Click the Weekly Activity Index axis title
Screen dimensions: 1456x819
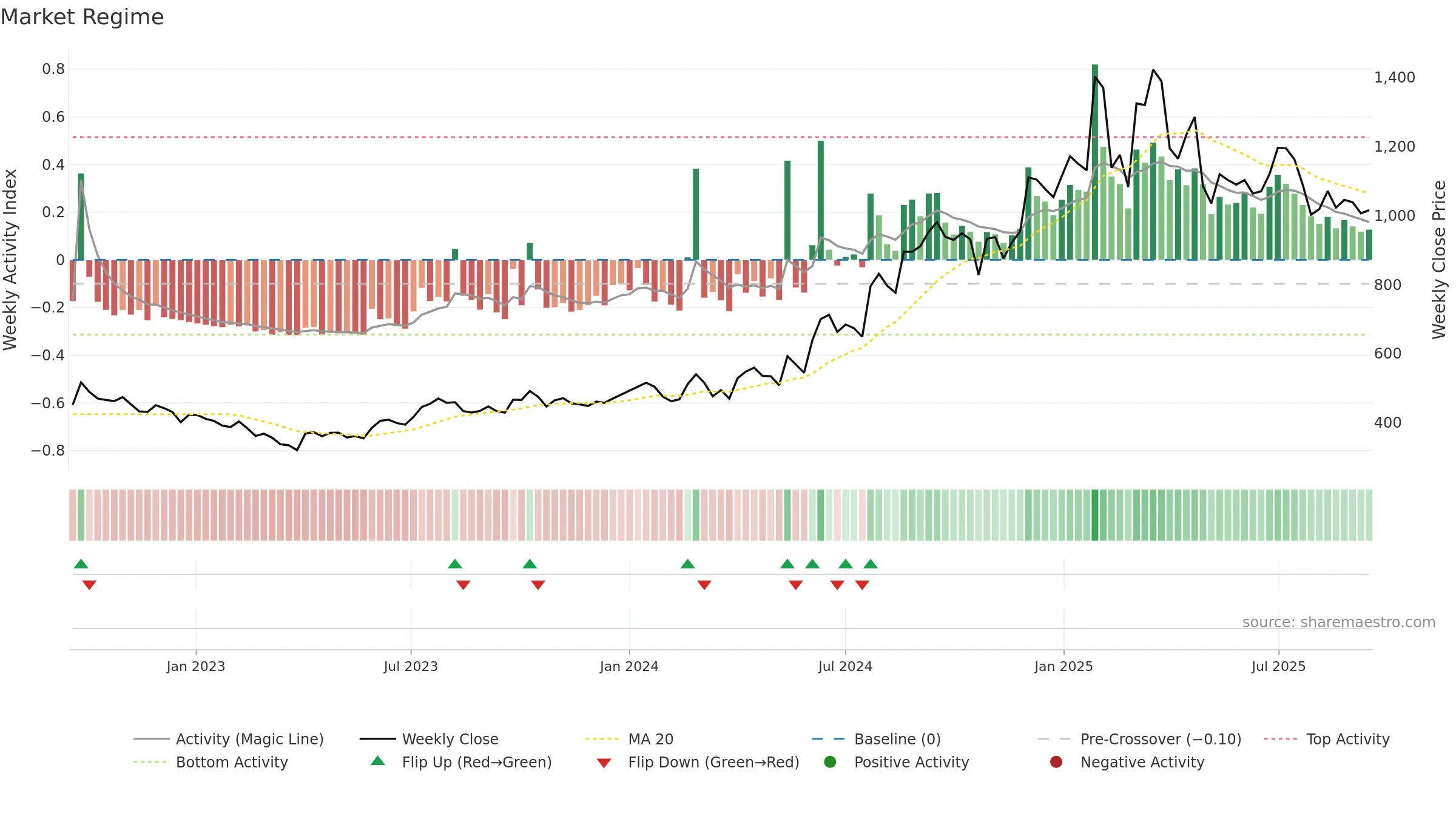[x=10, y=260]
